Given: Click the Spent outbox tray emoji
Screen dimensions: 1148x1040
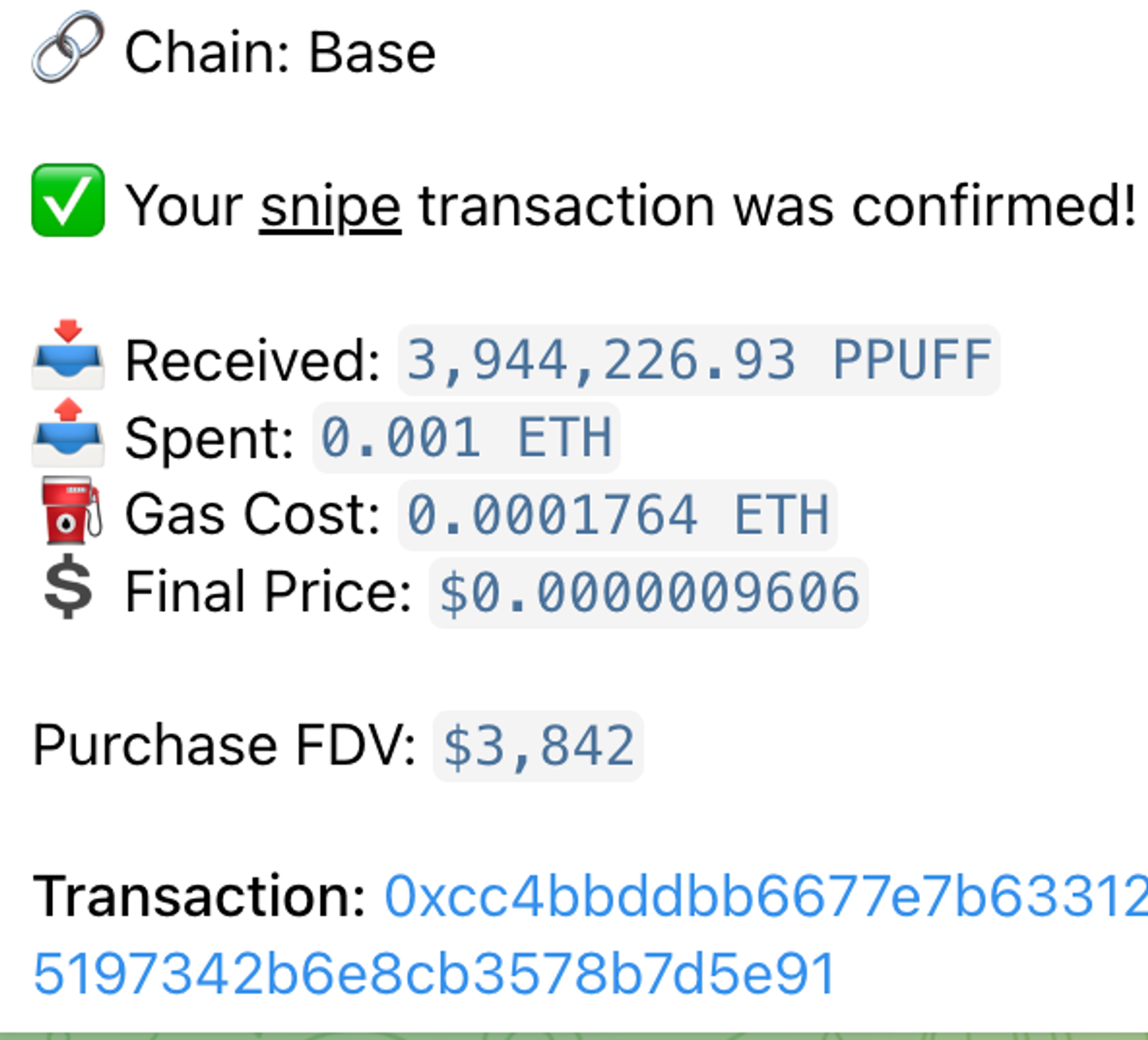Looking at the screenshot, I should (68, 434).
